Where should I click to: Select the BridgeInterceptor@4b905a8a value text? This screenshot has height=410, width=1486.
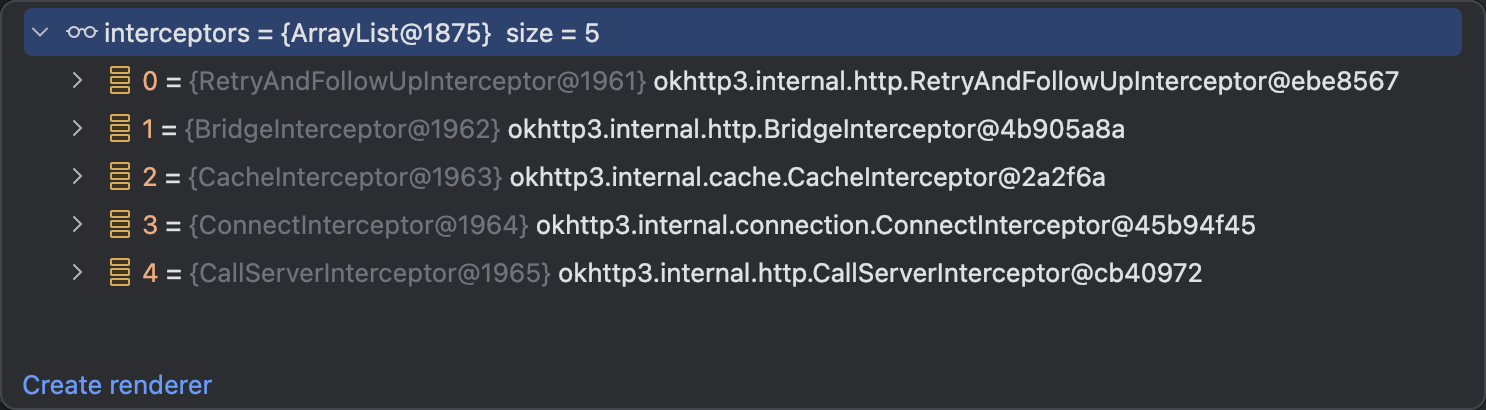[x=816, y=129]
